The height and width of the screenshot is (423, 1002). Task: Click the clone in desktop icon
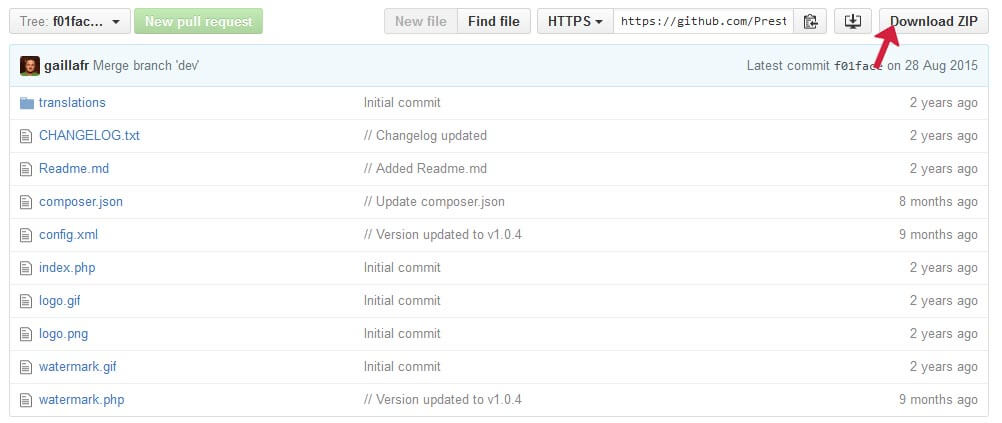click(x=852, y=21)
